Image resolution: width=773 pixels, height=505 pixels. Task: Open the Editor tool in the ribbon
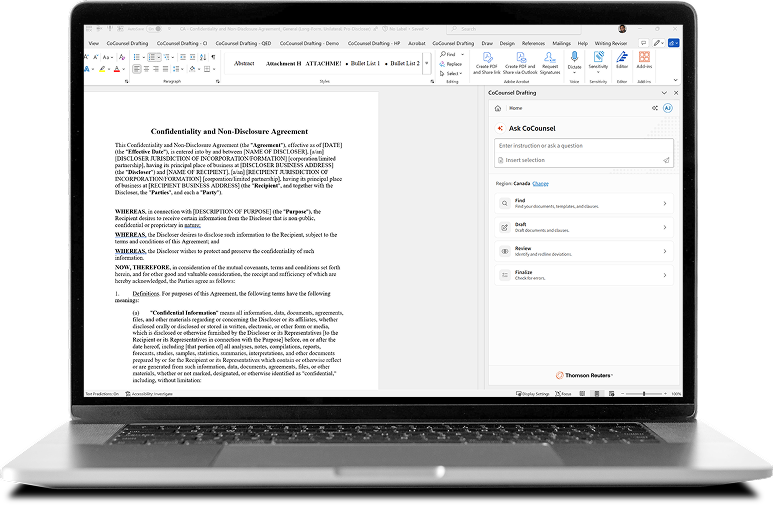click(622, 60)
